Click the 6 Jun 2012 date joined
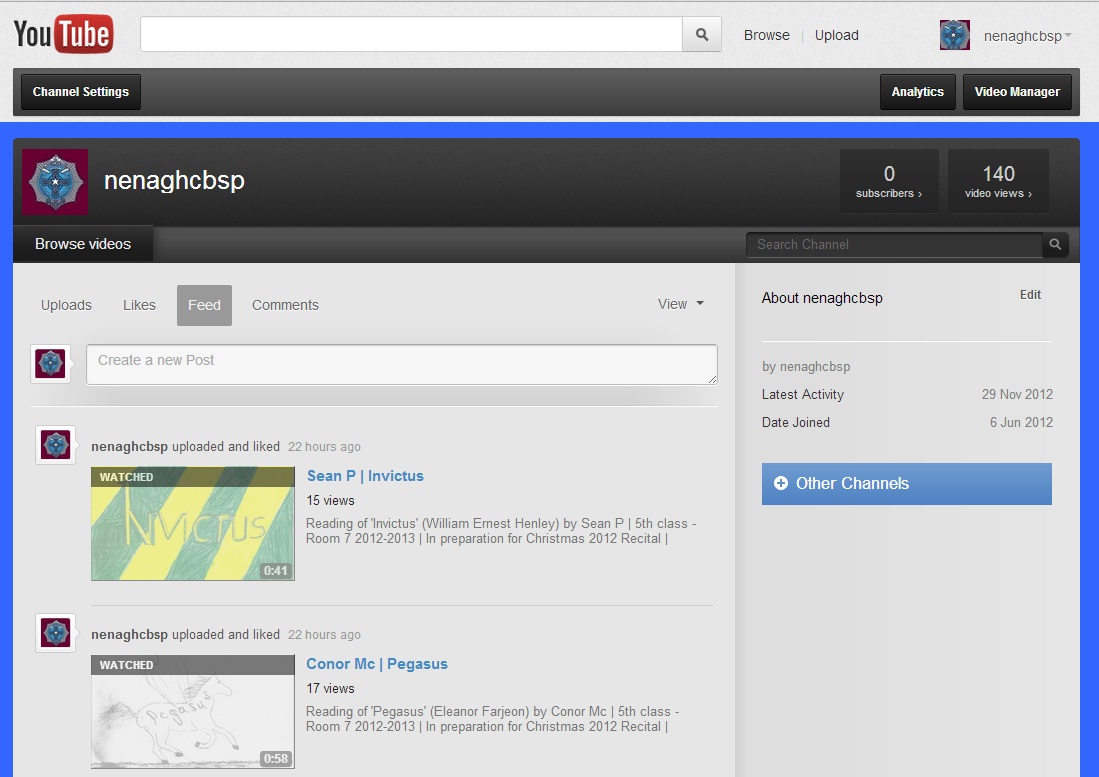Screen dimensions: 1099x777 tap(1021, 422)
